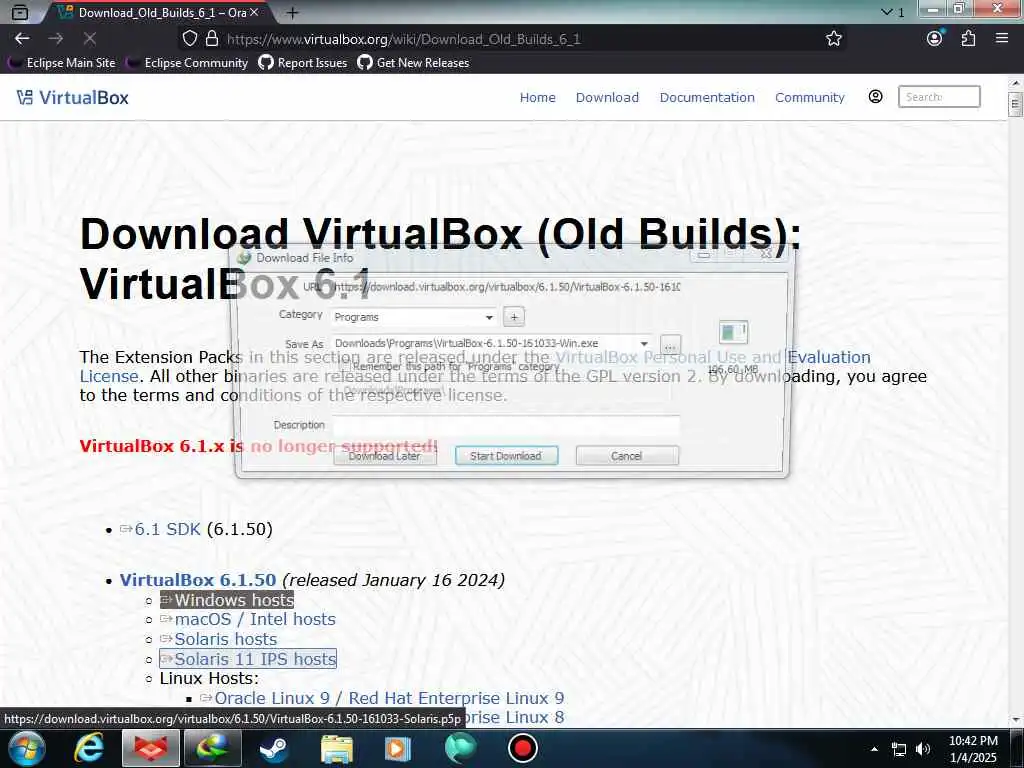This screenshot has height=768, width=1024.
Task: Open the Eclipse Main Site bookmark
Action: pyautogui.click(x=62, y=63)
